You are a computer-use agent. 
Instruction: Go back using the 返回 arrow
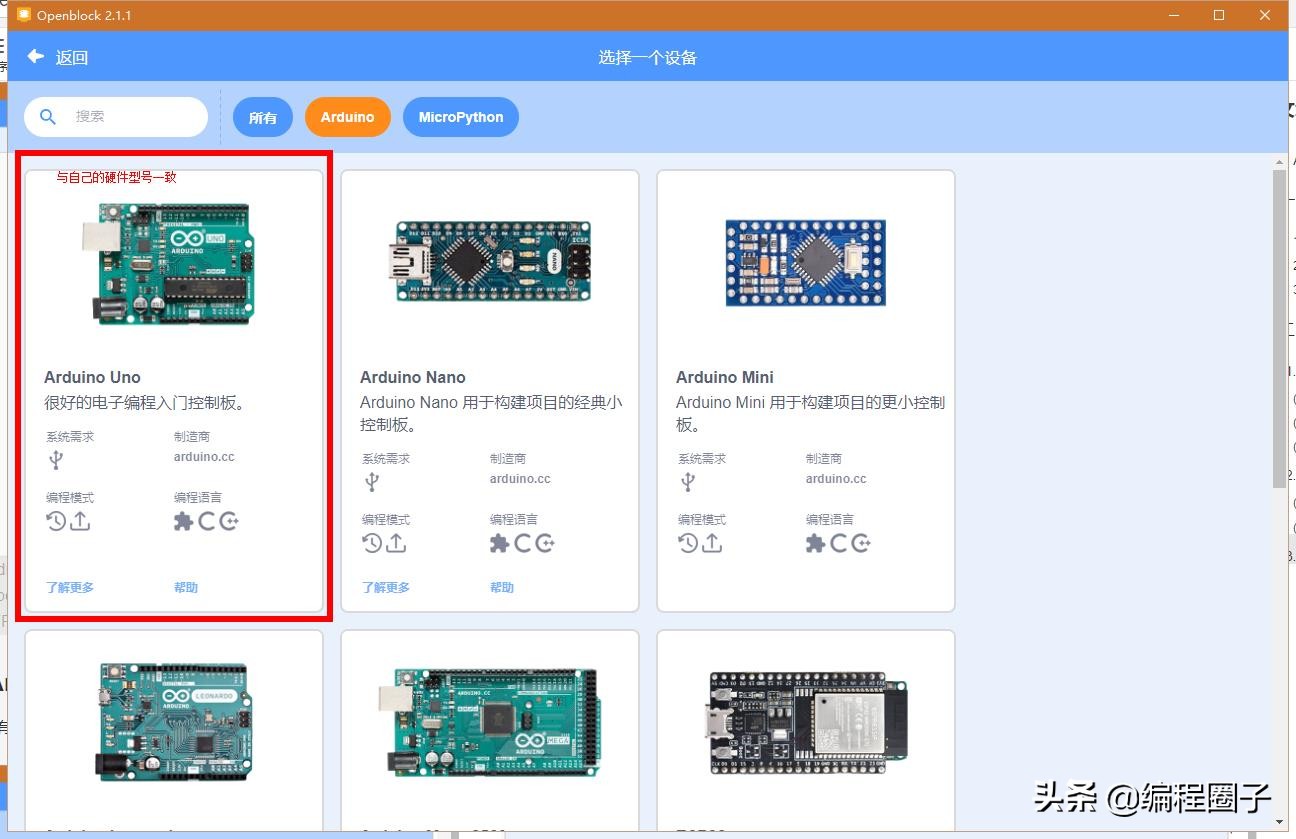(x=36, y=57)
